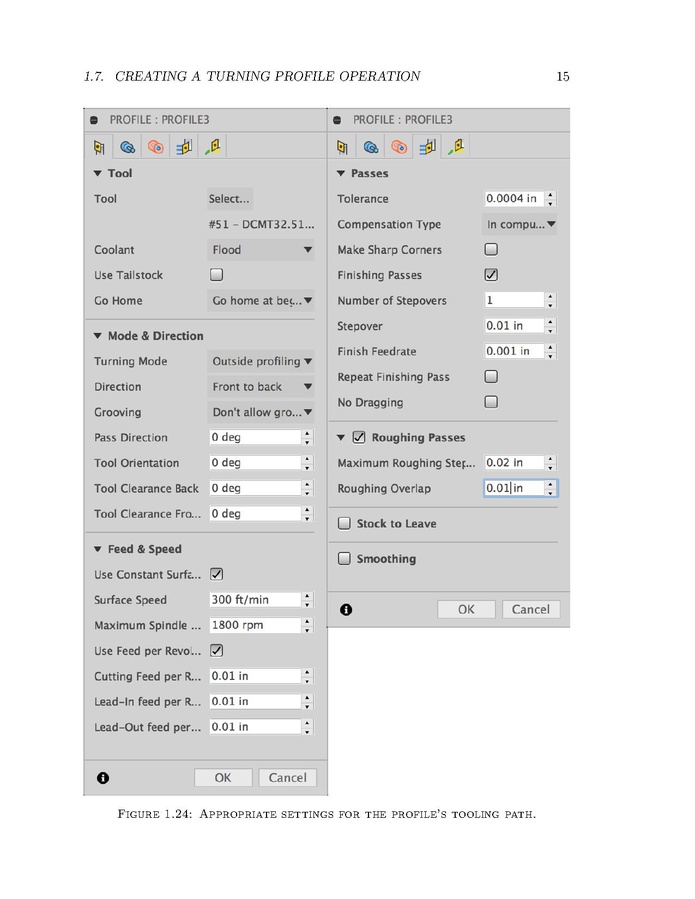Image resolution: width=695 pixels, height=899 pixels.
Task: Open the Passes tab icon in left Profile dialog
Action: [x=184, y=147]
